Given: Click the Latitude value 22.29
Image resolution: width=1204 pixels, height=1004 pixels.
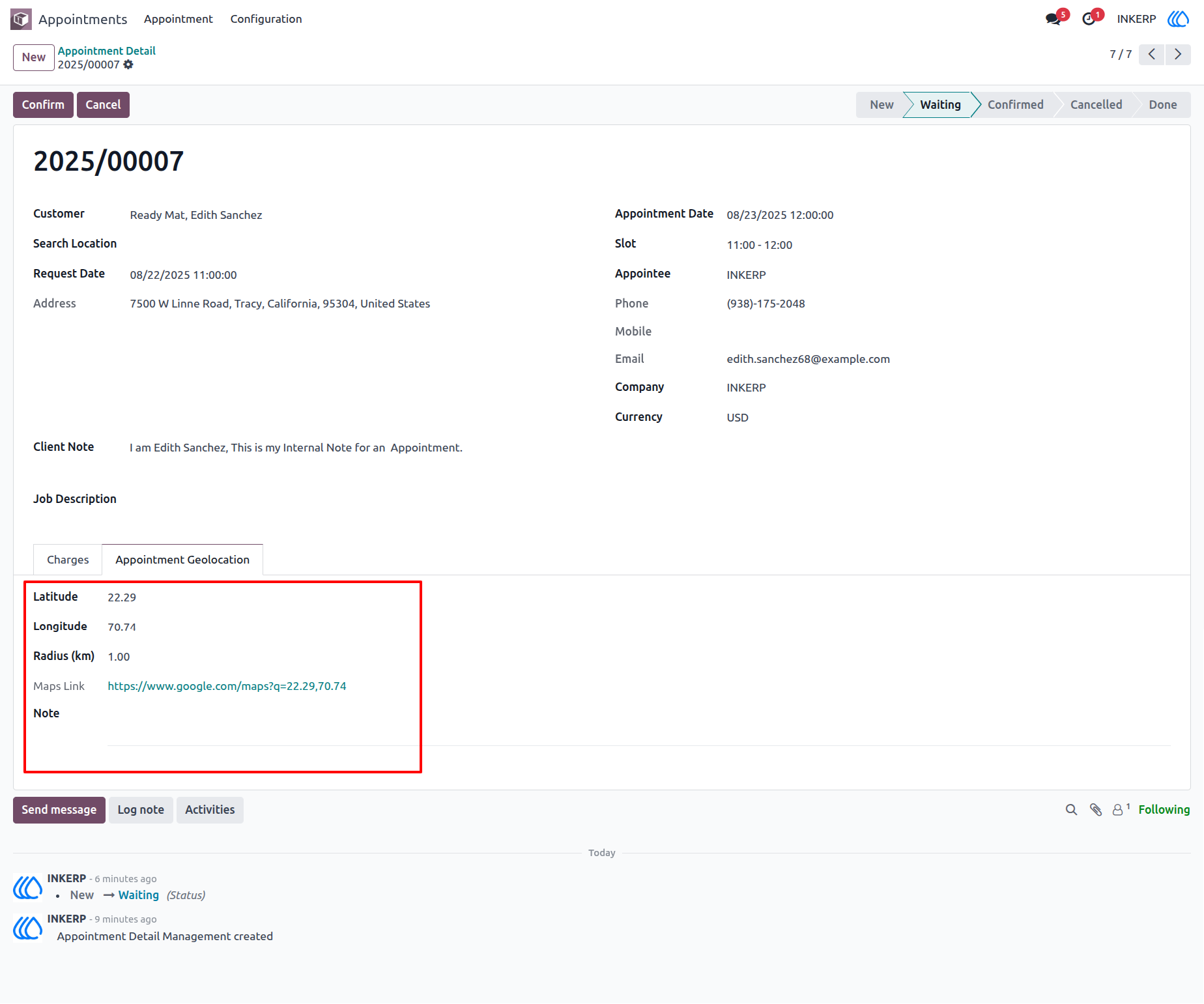Looking at the screenshot, I should 122,597.
